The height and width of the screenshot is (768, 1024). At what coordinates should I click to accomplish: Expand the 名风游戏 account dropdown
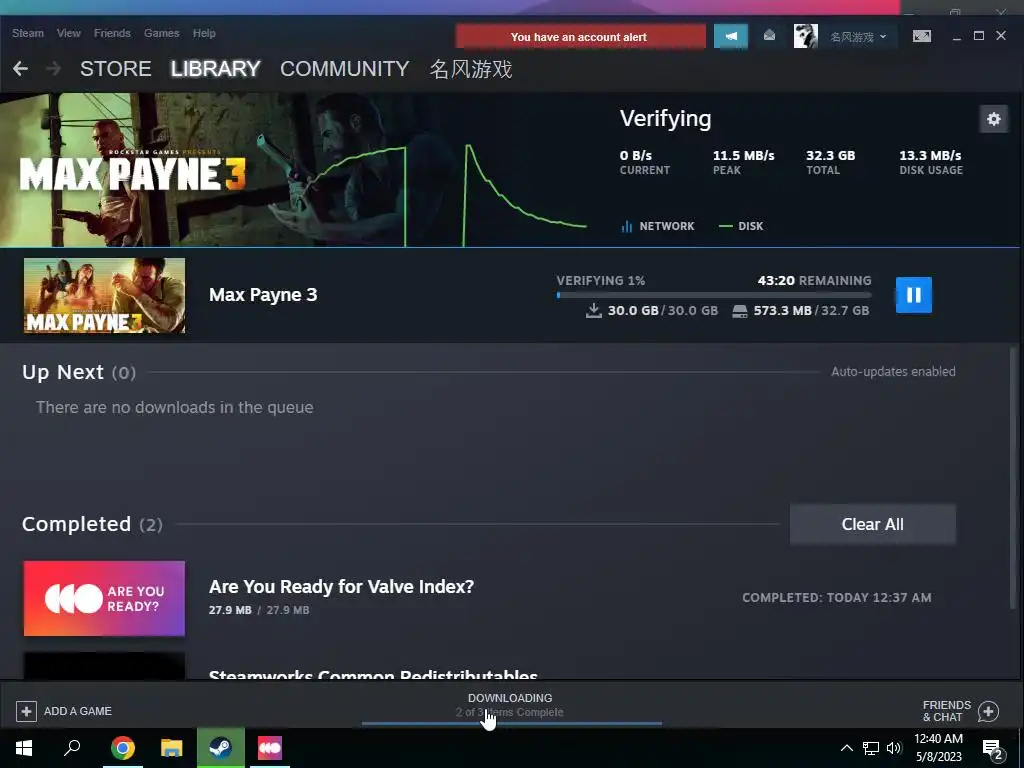(858, 37)
